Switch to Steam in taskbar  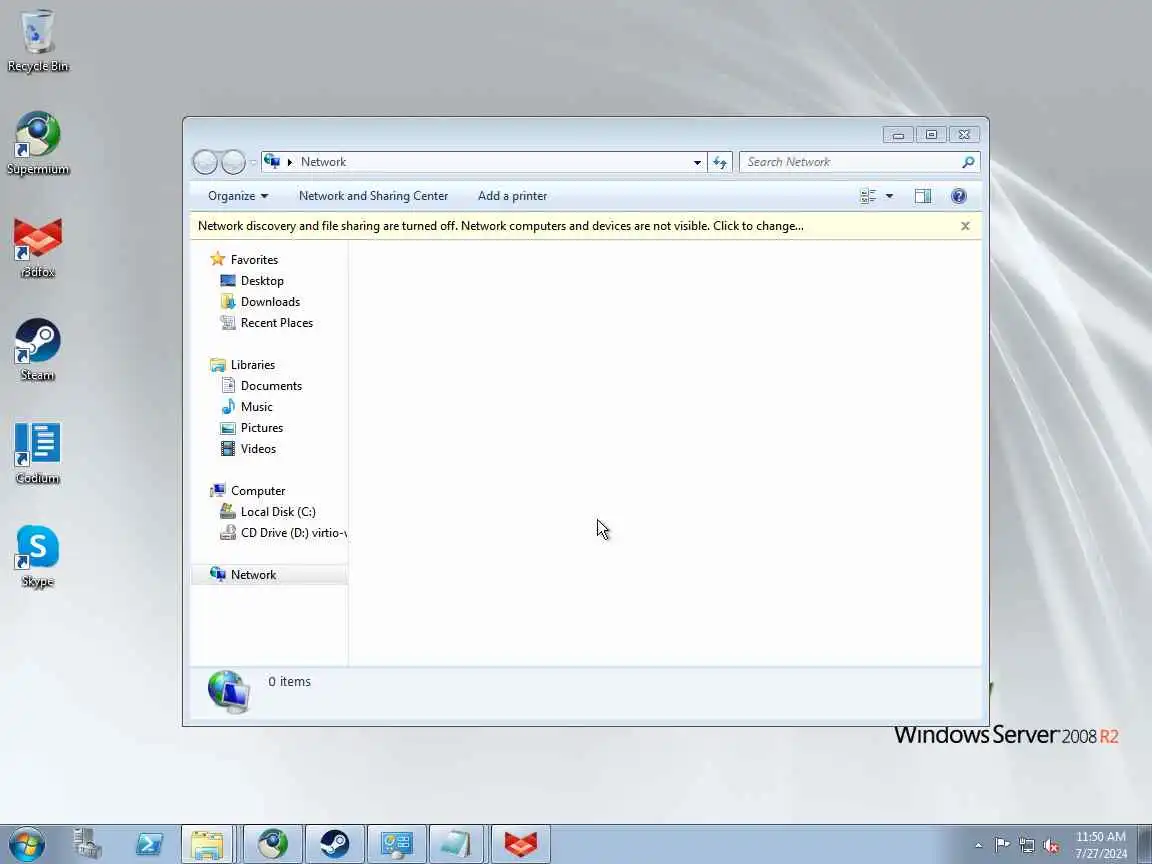pos(334,844)
